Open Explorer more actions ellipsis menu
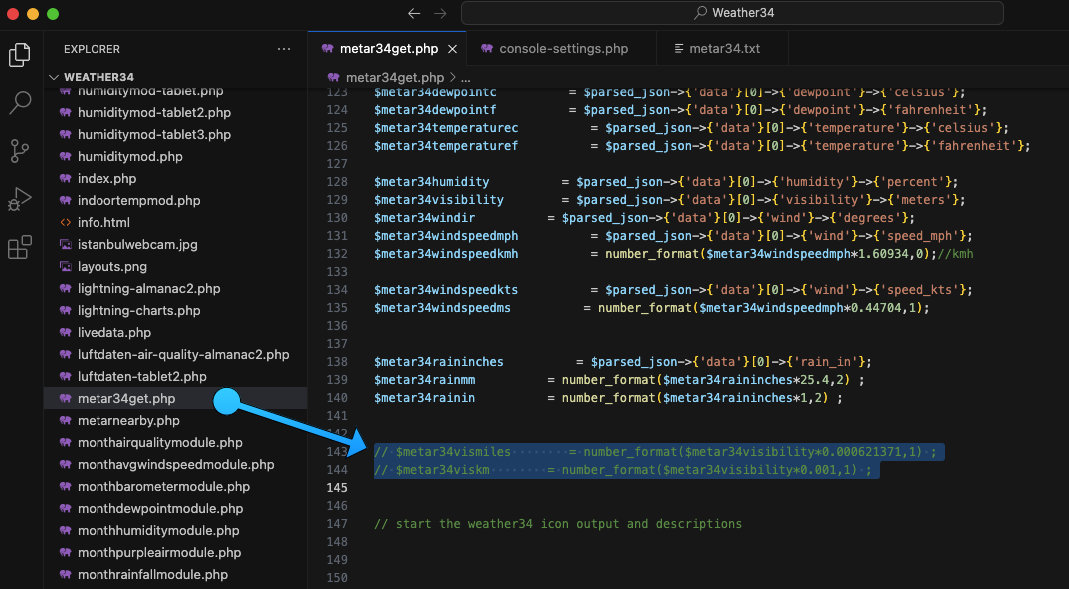Image resolution: width=1069 pixels, height=589 pixels. click(284, 49)
